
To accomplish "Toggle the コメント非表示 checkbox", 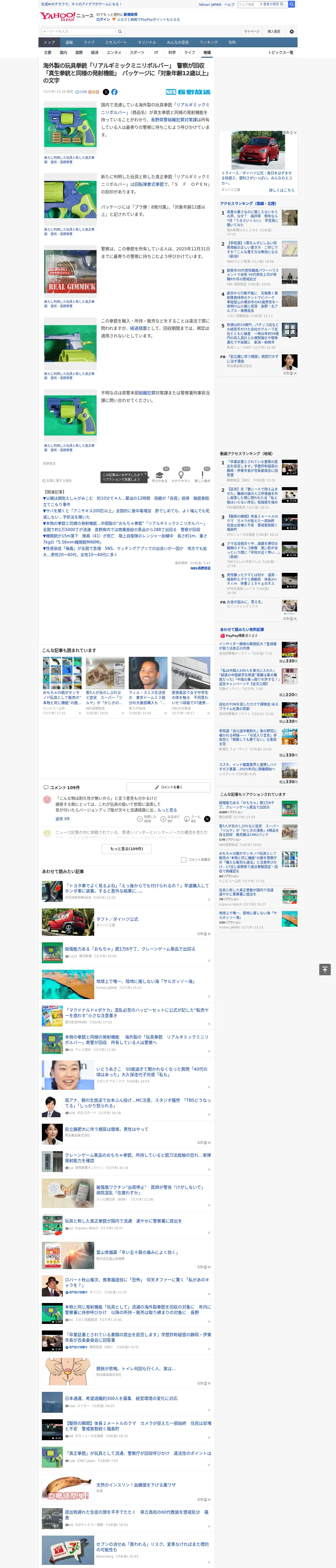I will (183, 860).
